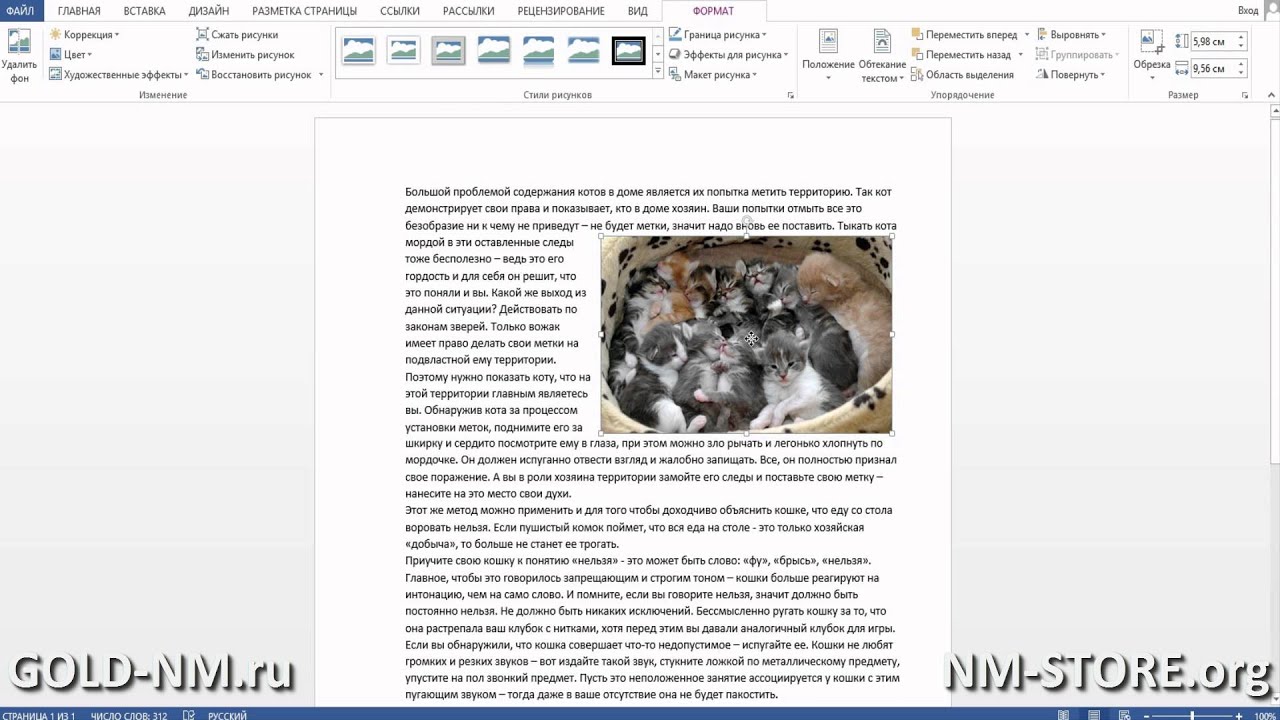This screenshot has width=1280, height=720.
Task: Switch to the ВИД tab
Action: tap(638, 11)
